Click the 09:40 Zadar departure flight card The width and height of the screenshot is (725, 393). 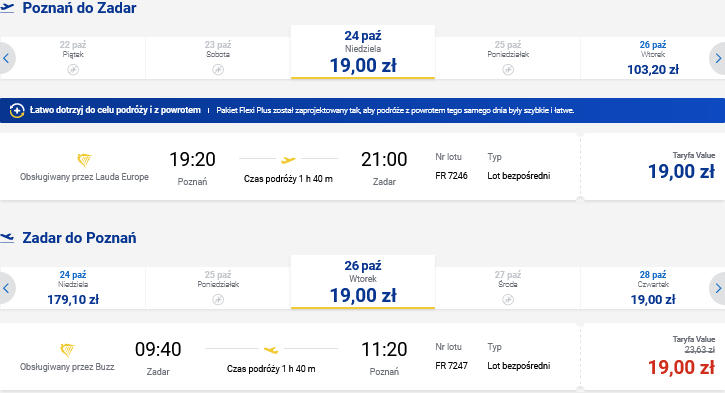tap(290, 356)
